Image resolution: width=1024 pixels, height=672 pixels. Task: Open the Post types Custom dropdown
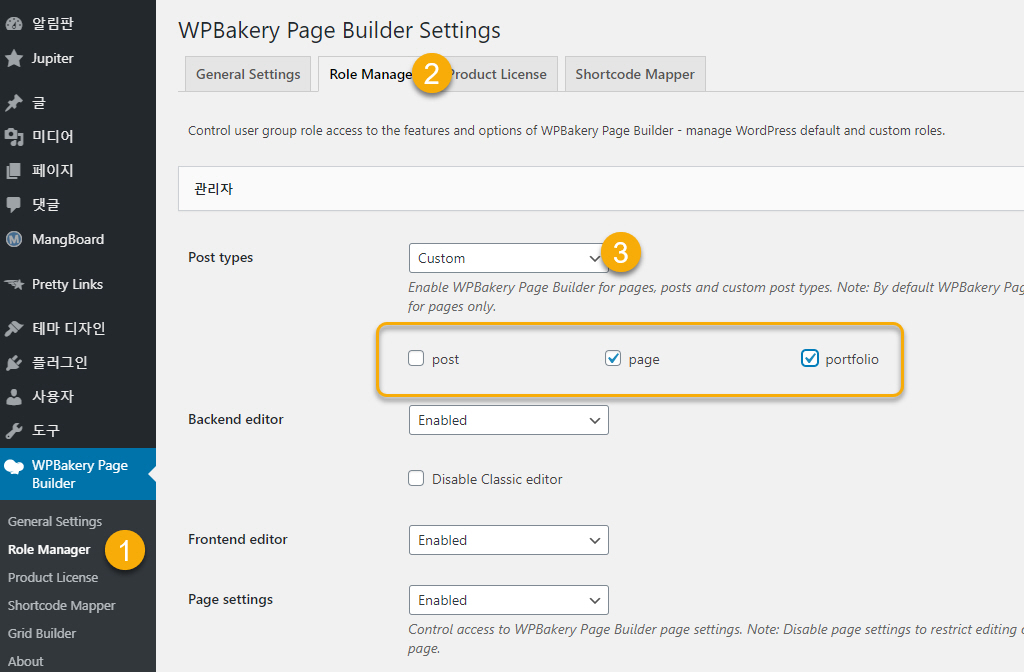coord(509,258)
